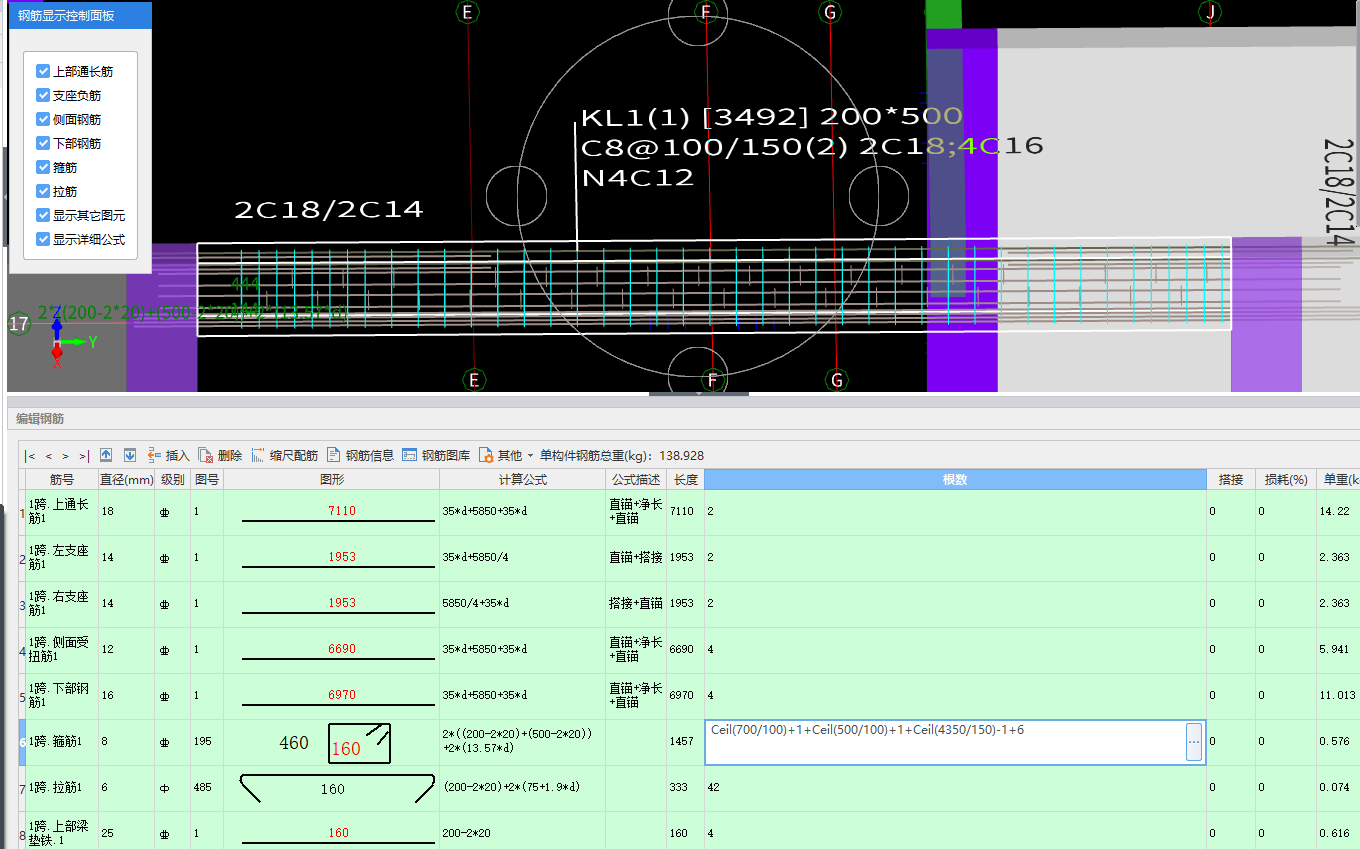Click 长度 column header
1360x849 pixels.
click(x=685, y=480)
